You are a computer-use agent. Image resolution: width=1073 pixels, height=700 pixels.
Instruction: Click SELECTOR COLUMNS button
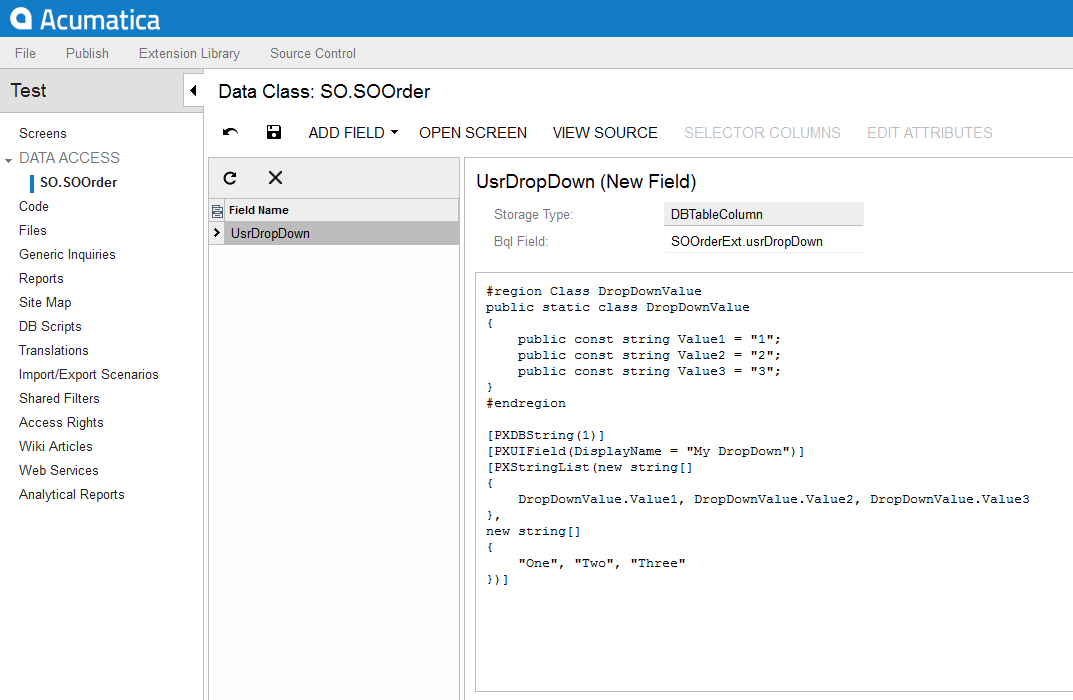coord(762,133)
